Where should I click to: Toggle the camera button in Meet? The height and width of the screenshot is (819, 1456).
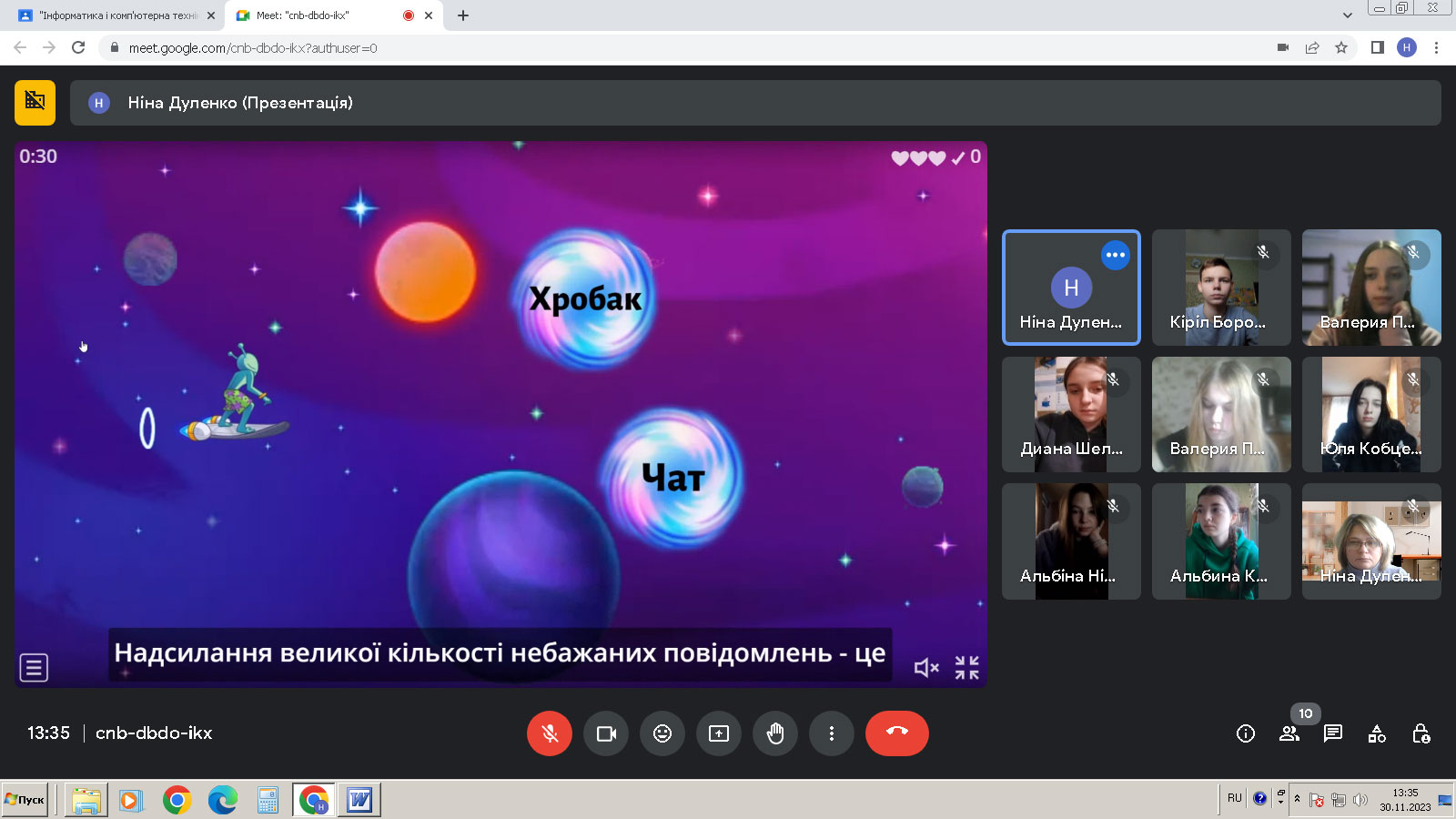pyautogui.click(x=606, y=733)
